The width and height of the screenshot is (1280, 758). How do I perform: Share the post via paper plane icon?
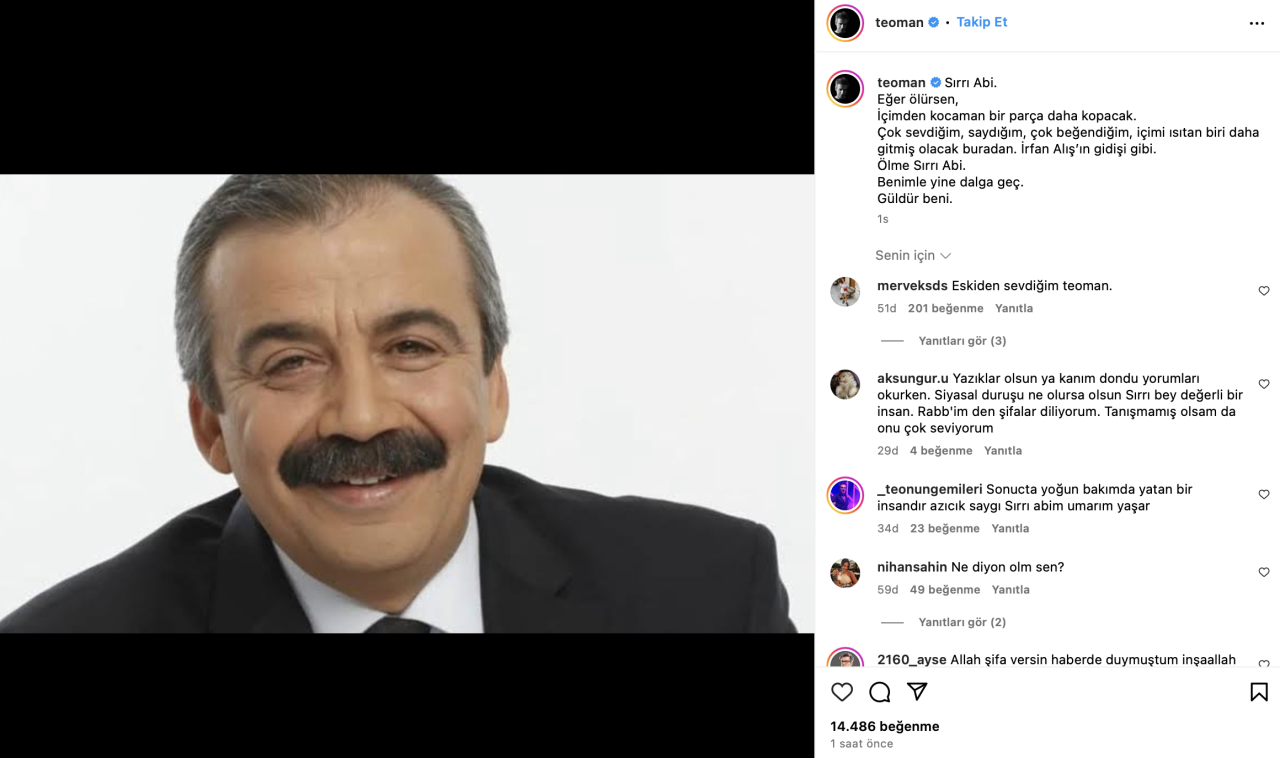pos(917,692)
